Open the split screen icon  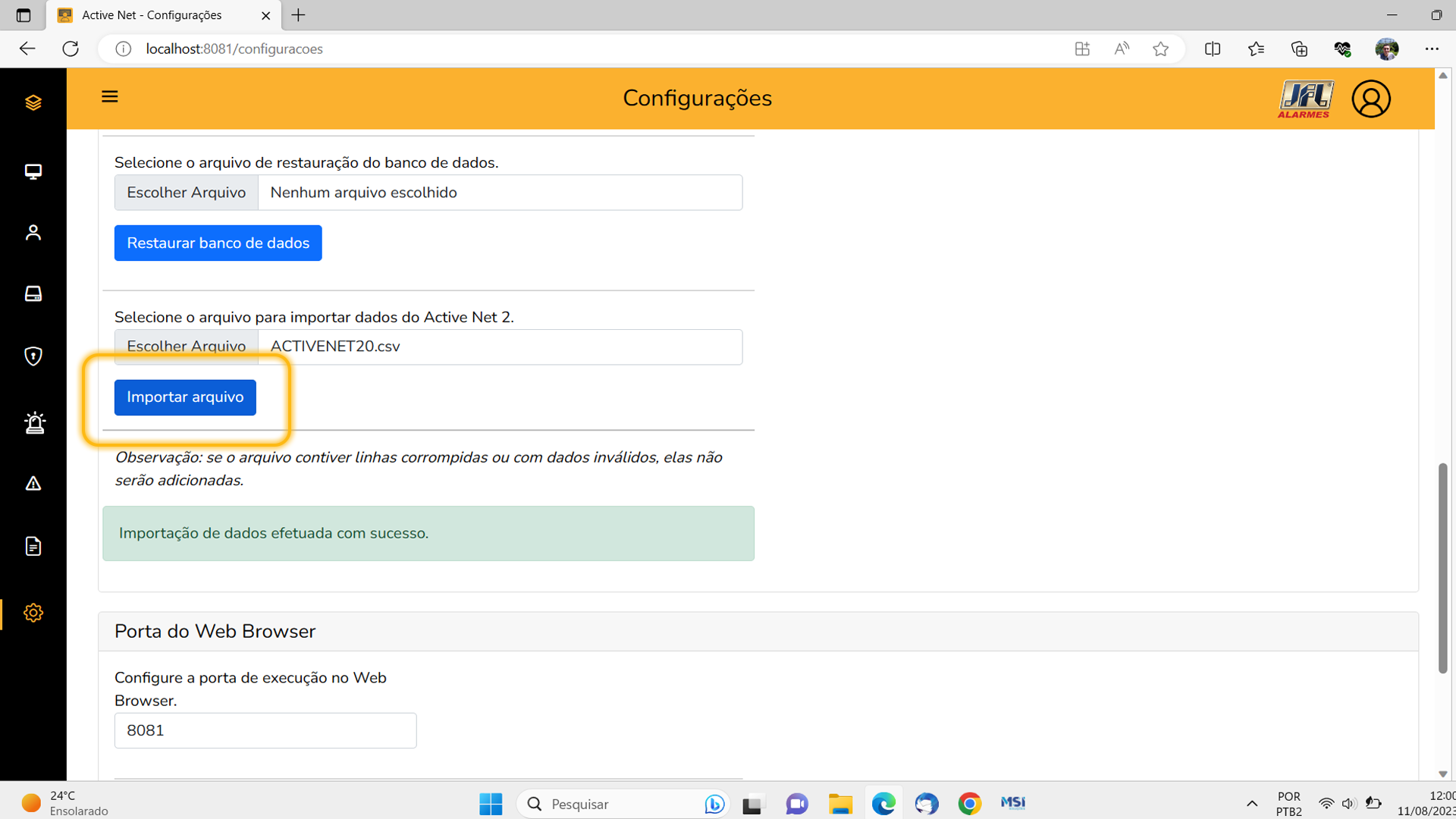[1213, 49]
